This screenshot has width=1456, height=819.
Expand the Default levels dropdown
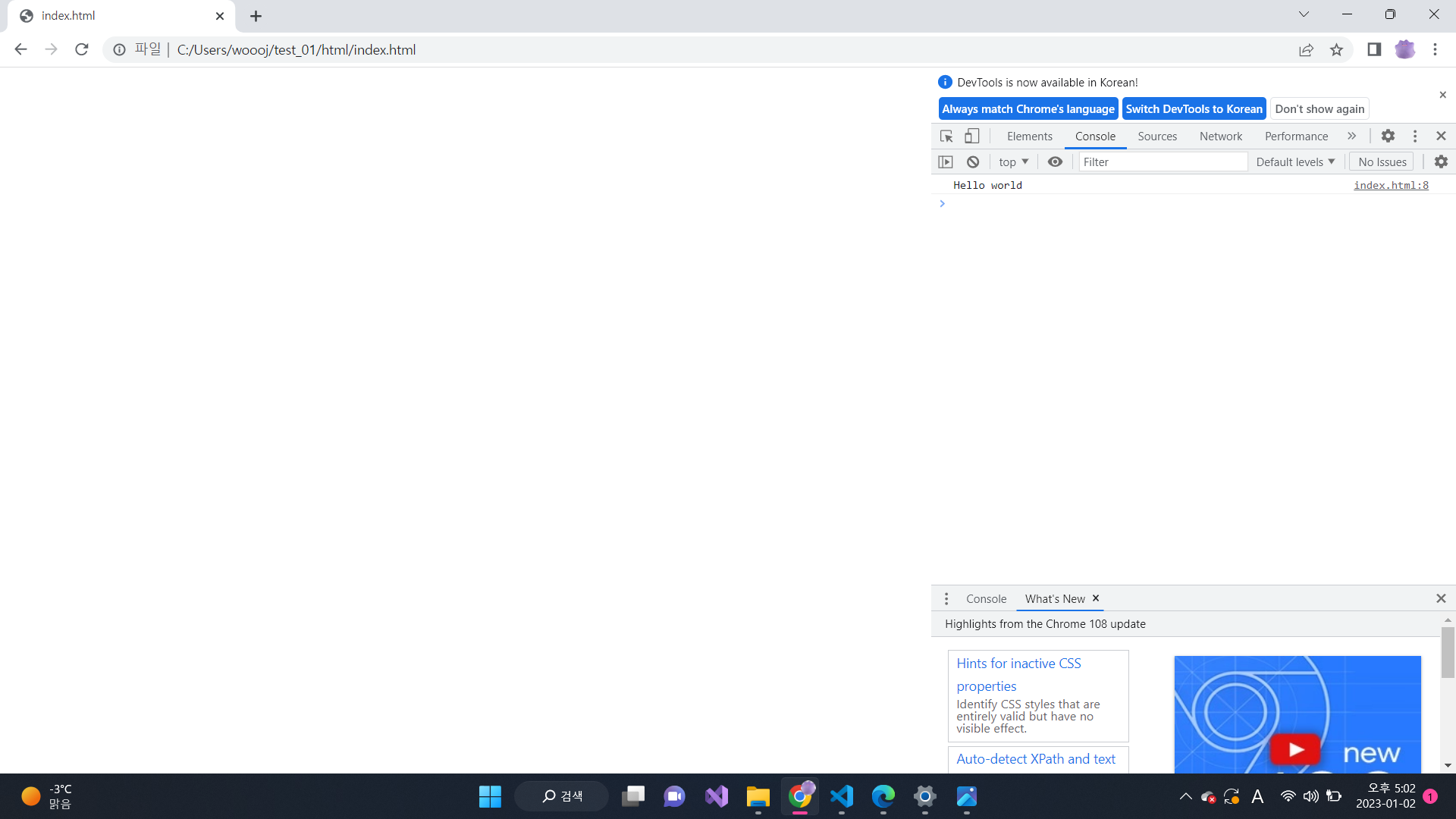click(1295, 162)
